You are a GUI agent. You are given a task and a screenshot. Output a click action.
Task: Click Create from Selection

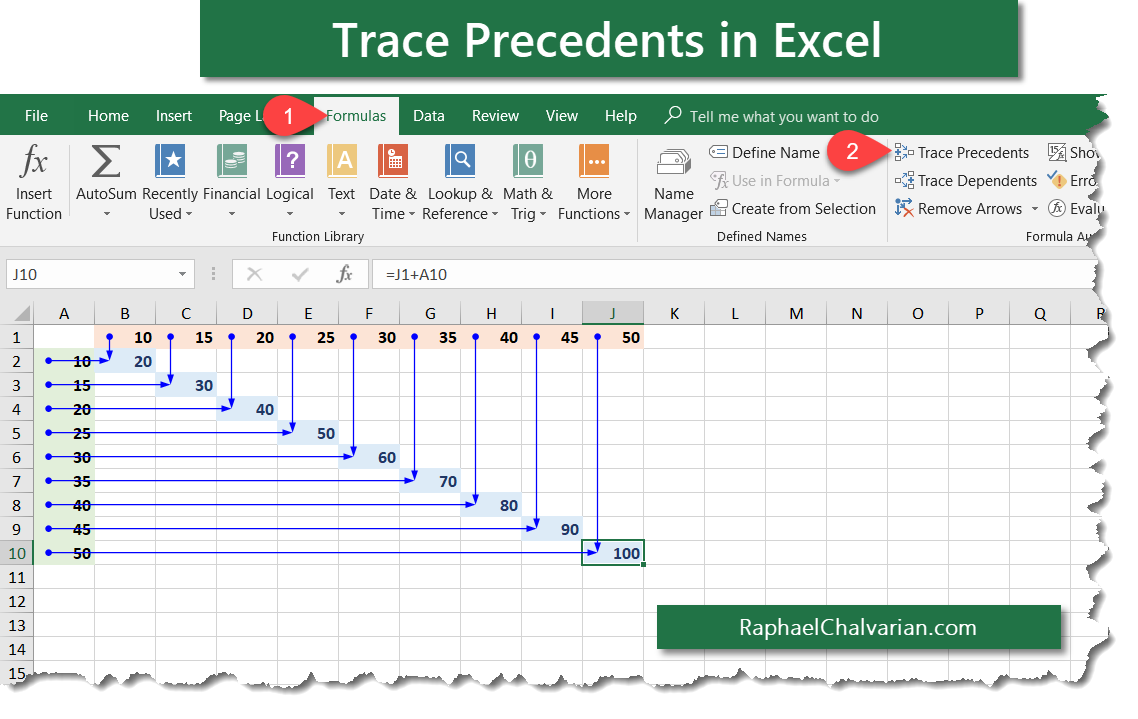[793, 209]
